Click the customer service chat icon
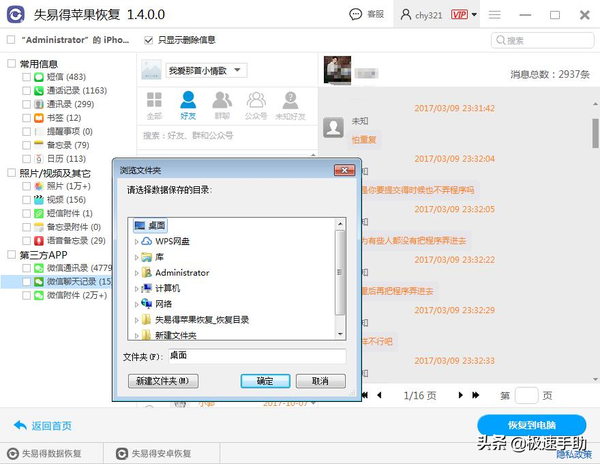Viewport: 600px width, 464px height. coord(355,15)
